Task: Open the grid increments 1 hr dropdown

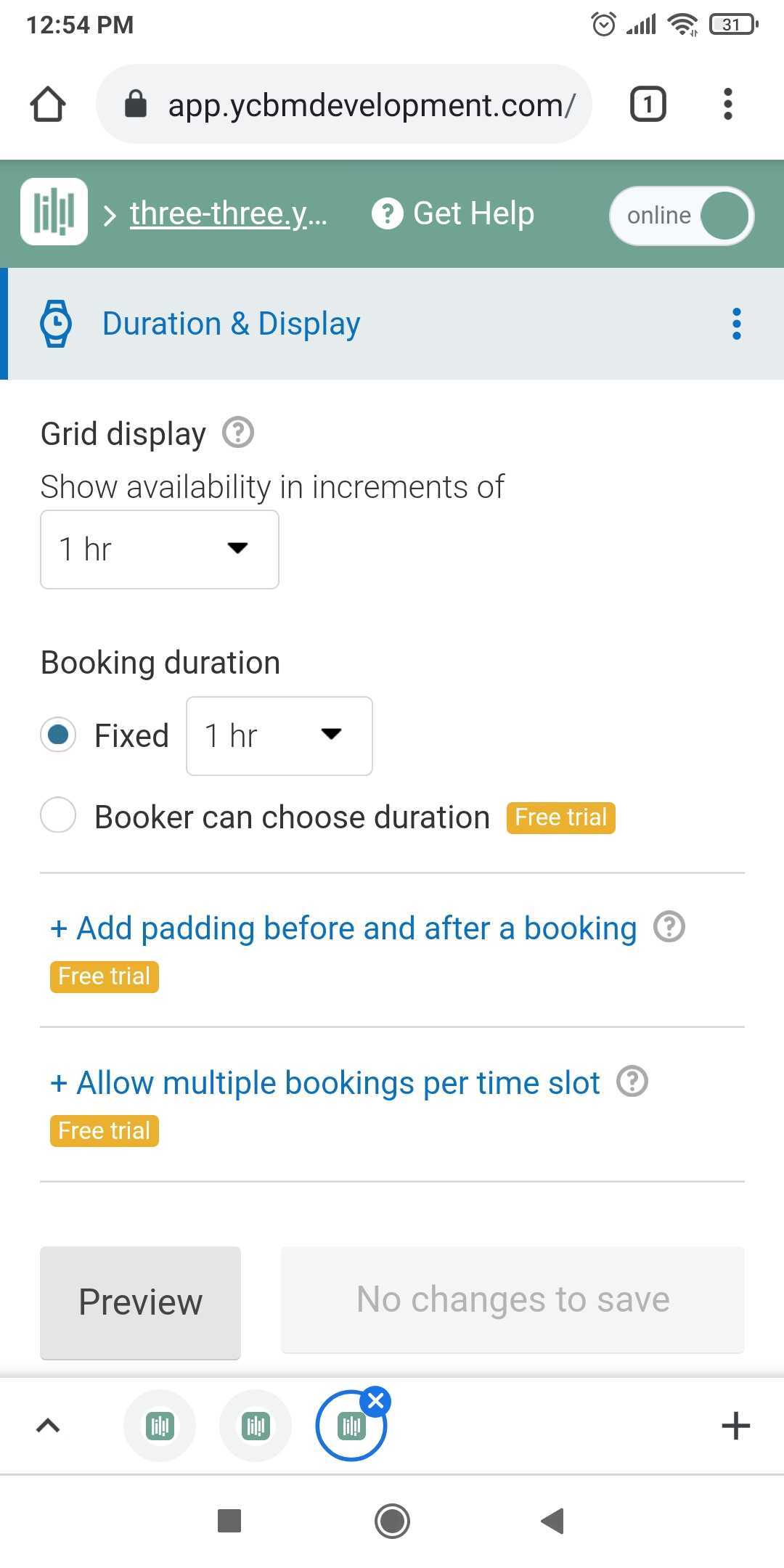Action: tap(160, 550)
